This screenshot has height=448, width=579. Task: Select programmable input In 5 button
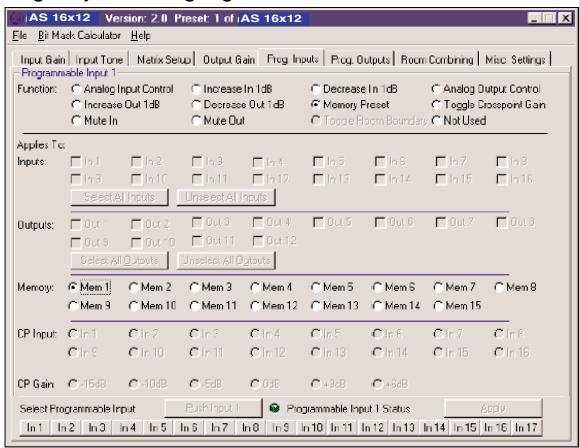click(158, 428)
